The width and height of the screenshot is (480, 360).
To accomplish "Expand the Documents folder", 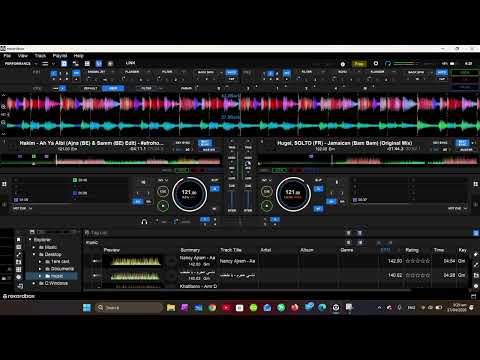I will pyautogui.click(x=40, y=269).
